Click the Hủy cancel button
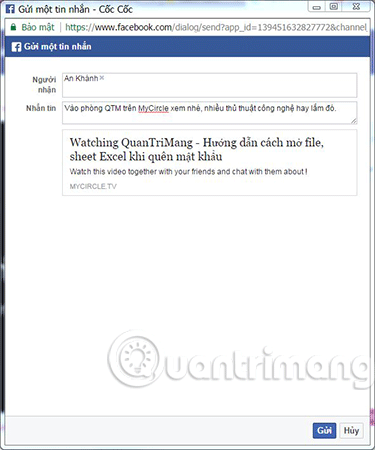375x450 pixels. point(351,430)
